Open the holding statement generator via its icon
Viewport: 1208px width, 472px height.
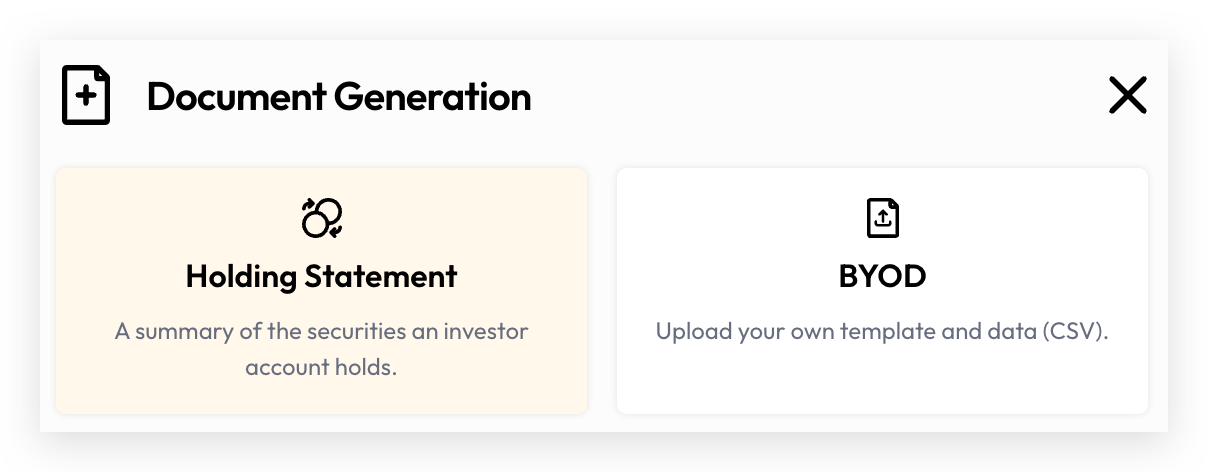click(322, 217)
